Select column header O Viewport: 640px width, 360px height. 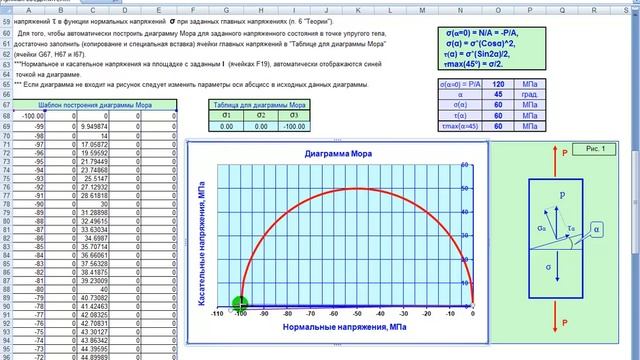coord(498,11)
